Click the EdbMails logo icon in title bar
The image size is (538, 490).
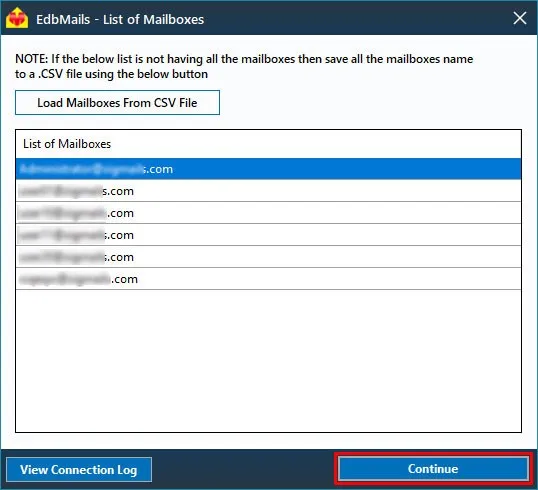pos(17,18)
